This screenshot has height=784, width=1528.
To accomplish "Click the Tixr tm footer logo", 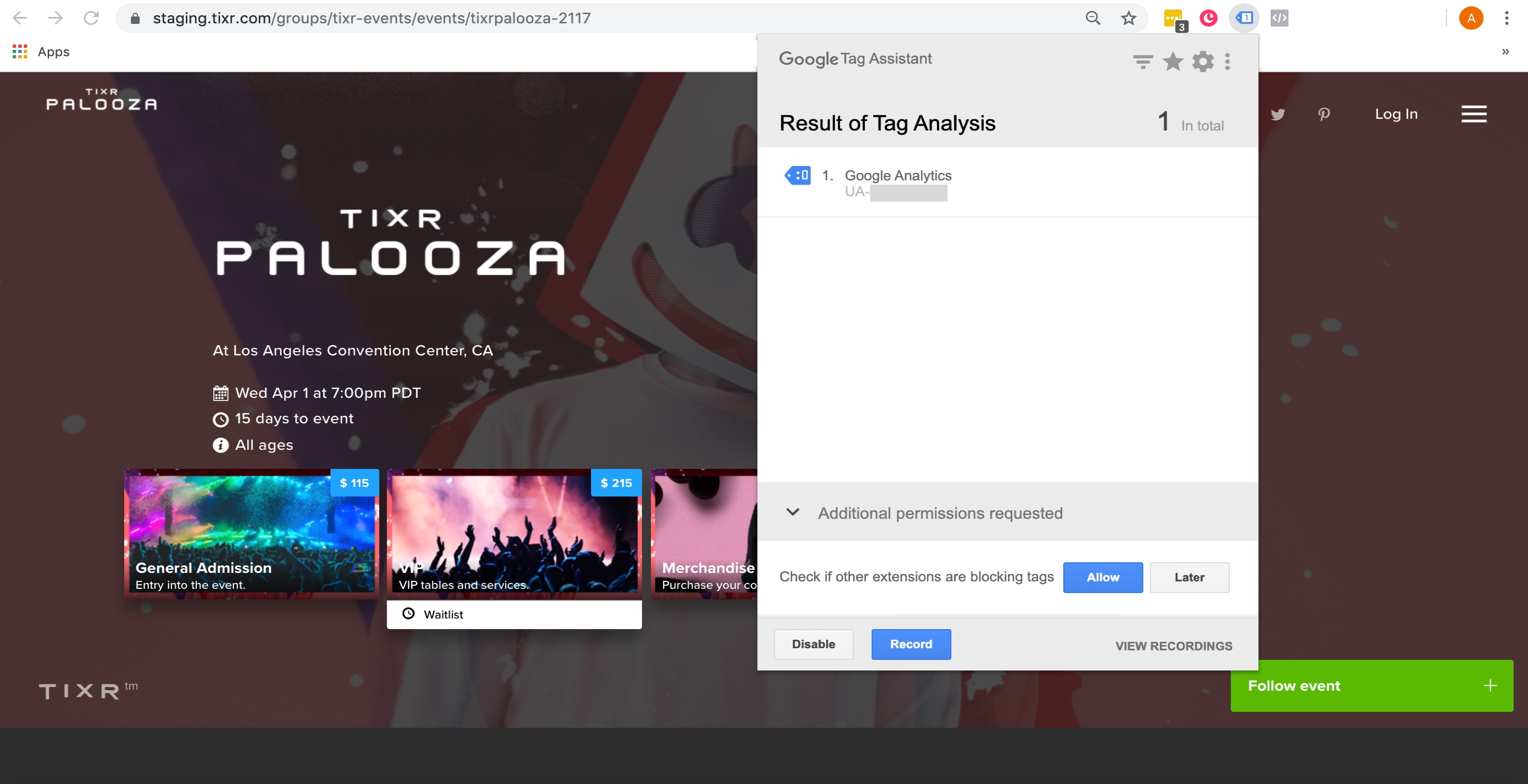I will click(x=89, y=690).
